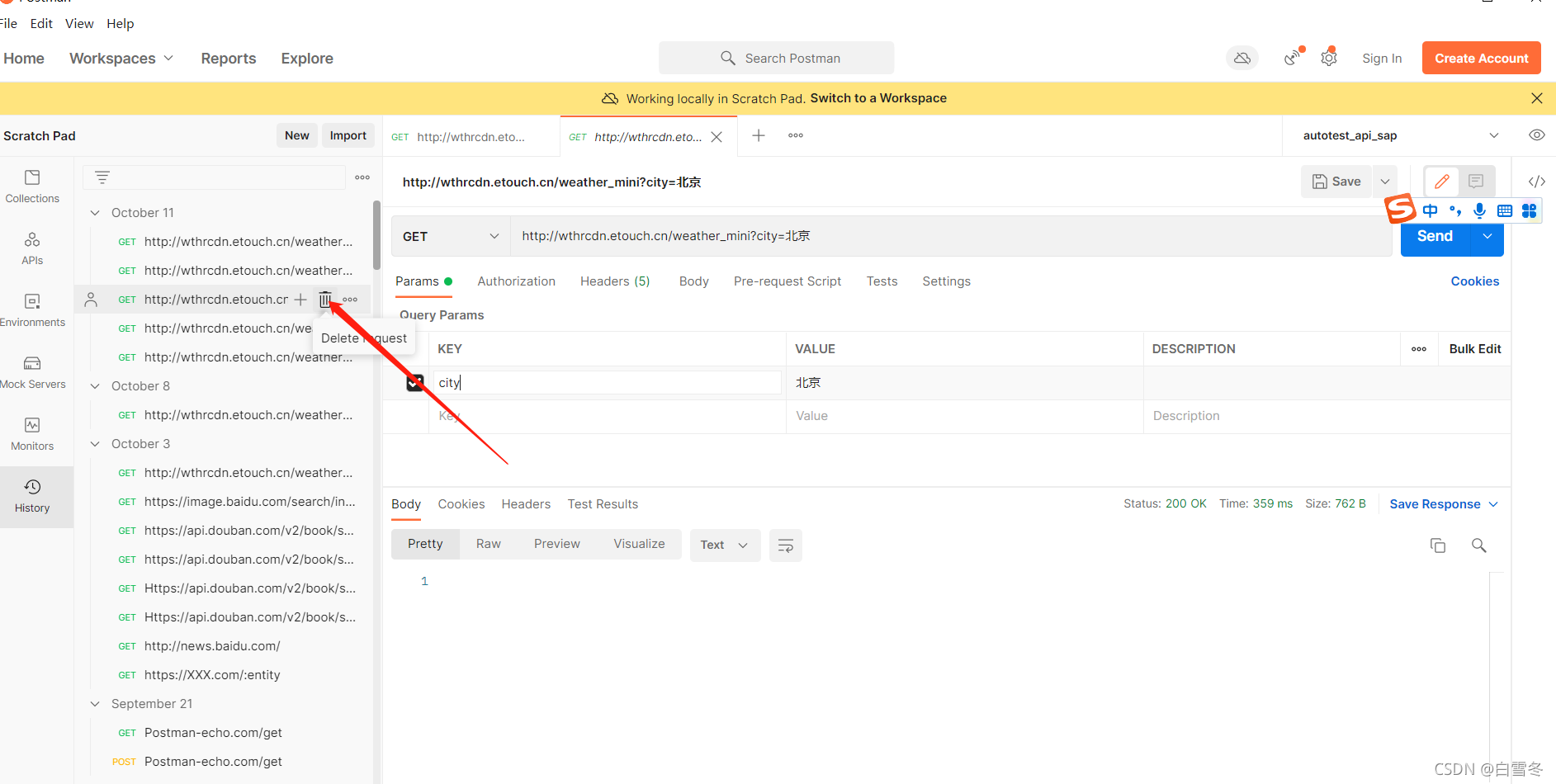Switch to the response Test Results tab
Viewport: 1556px width, 784px height.
pos(603,504)
